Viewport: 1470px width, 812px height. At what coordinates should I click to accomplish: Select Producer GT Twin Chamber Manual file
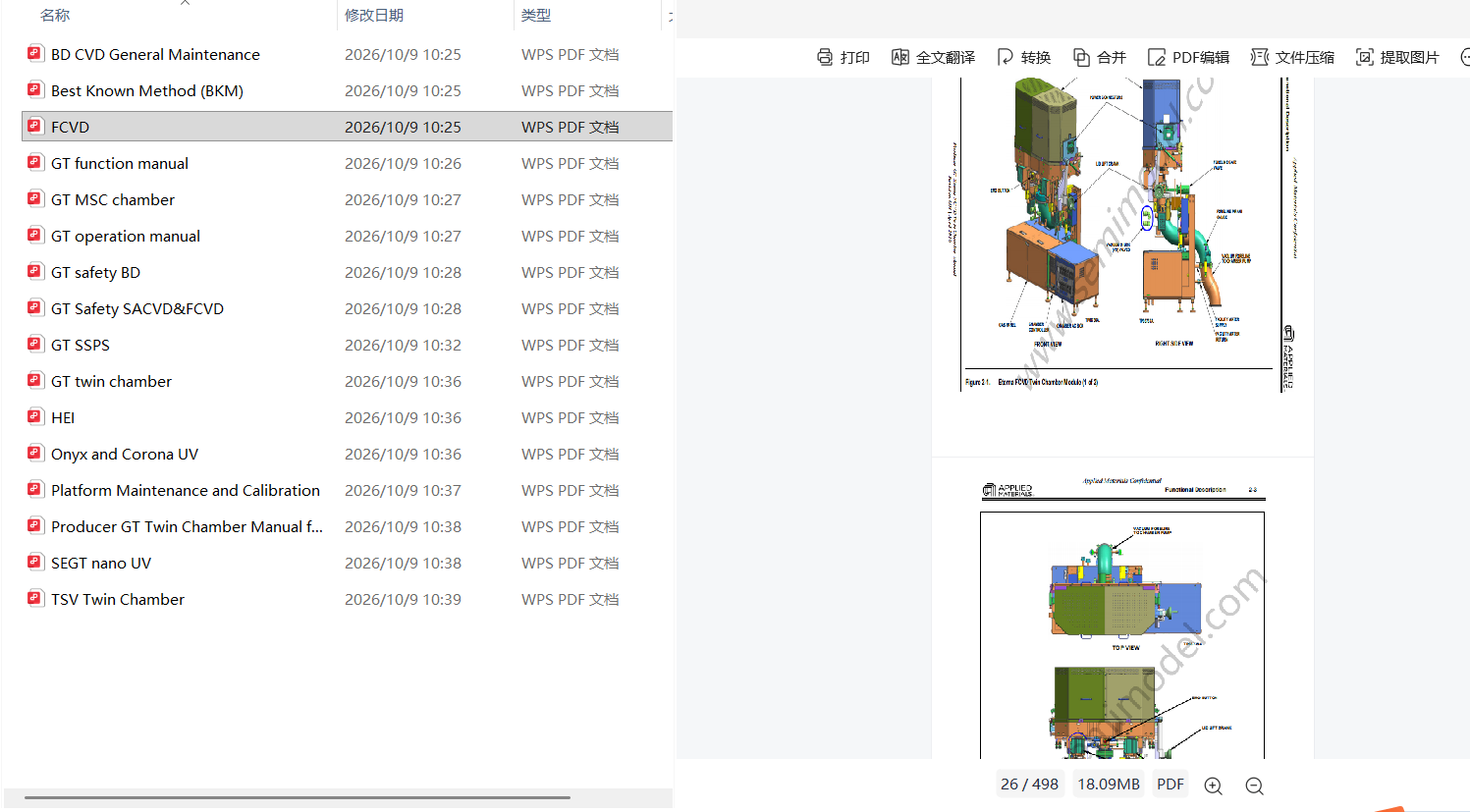point(187,526)
